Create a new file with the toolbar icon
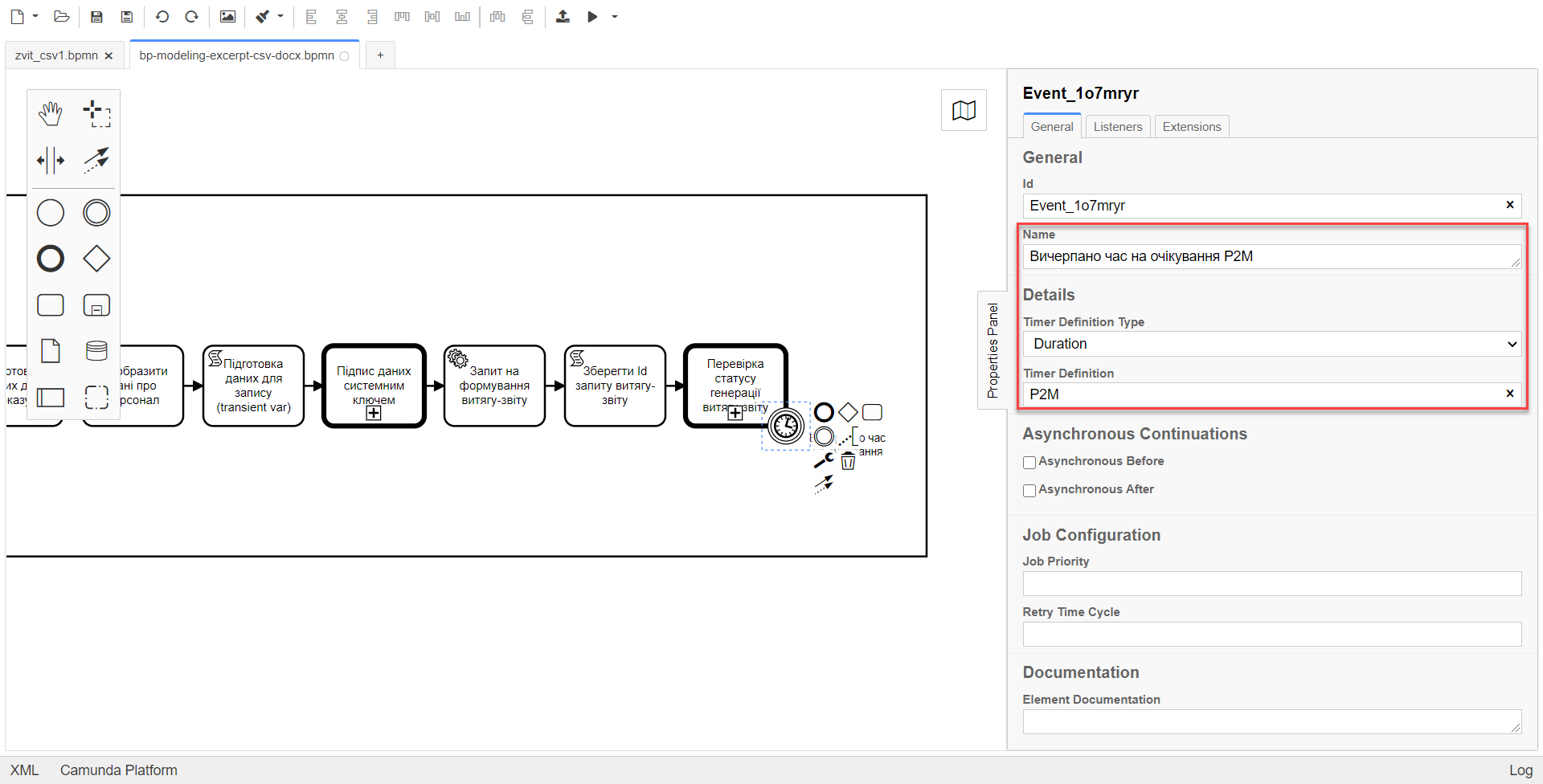Screen dimensions: 1543x784 point(17,16)
